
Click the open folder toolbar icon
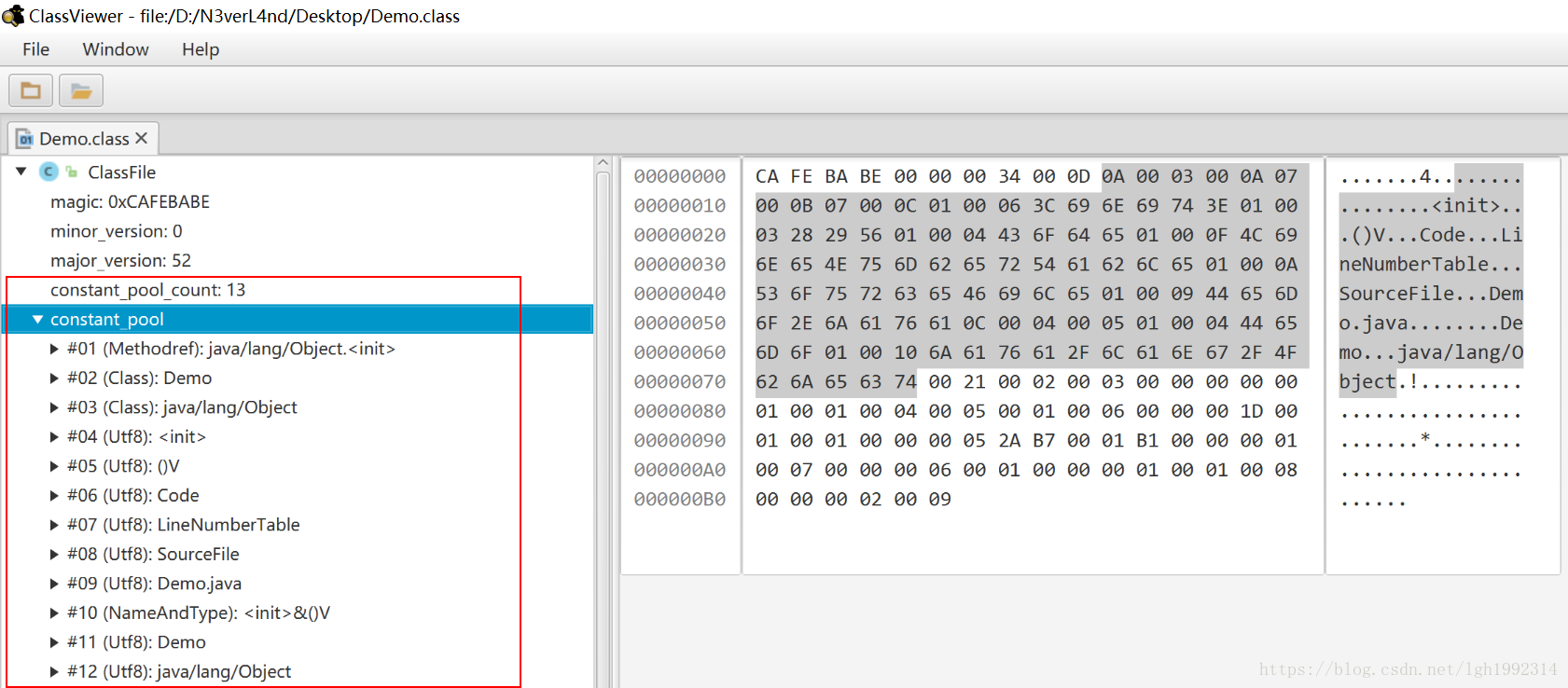click(81, 90)
